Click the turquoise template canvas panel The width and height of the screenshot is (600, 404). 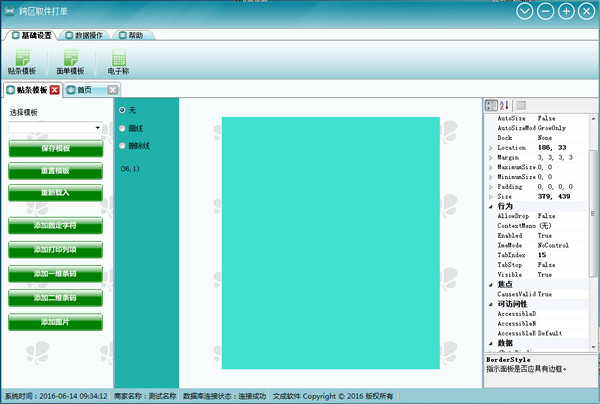pyautogui.click(x=331, y=243)
